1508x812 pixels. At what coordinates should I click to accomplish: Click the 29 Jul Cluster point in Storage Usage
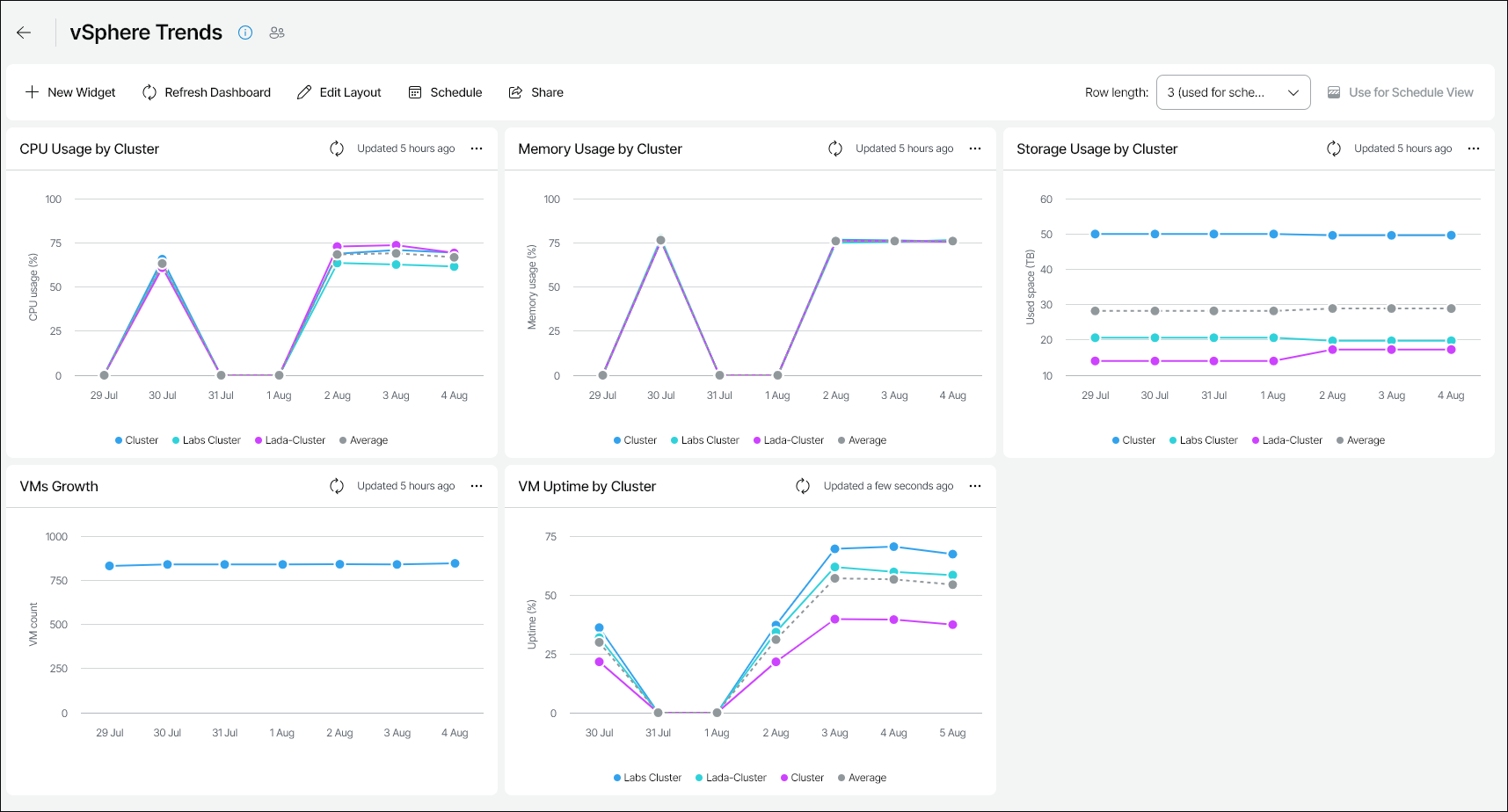pos(1095,234)
